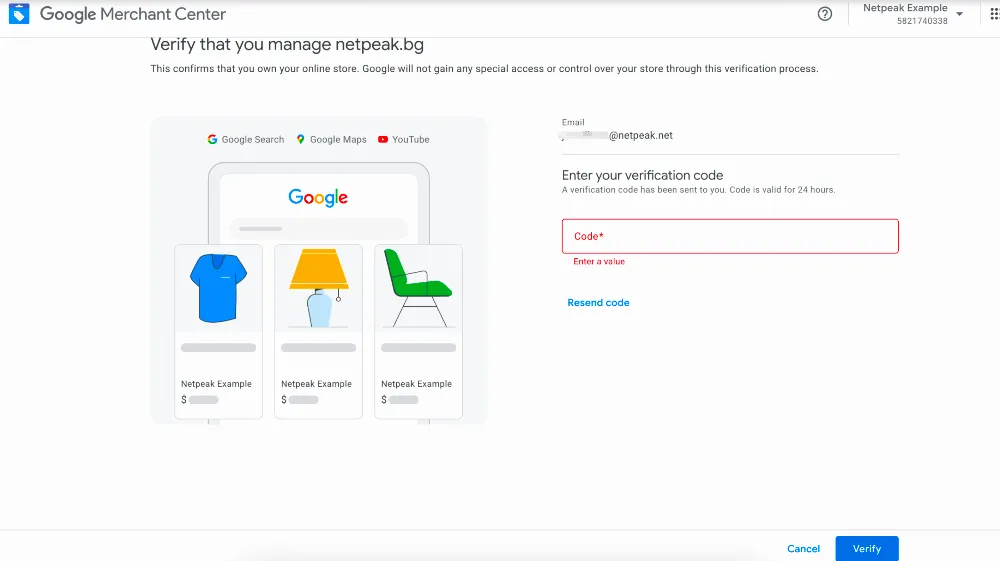
Task: Click the 'Verify that you manage netpeak.bg' heading
Action: point(287,44)
